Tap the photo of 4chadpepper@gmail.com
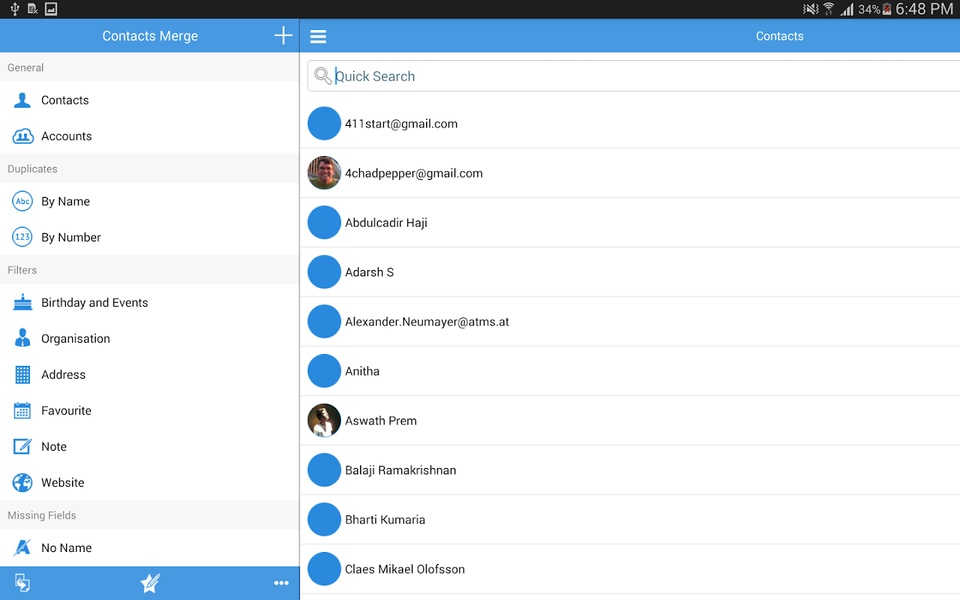 [324, 173]
